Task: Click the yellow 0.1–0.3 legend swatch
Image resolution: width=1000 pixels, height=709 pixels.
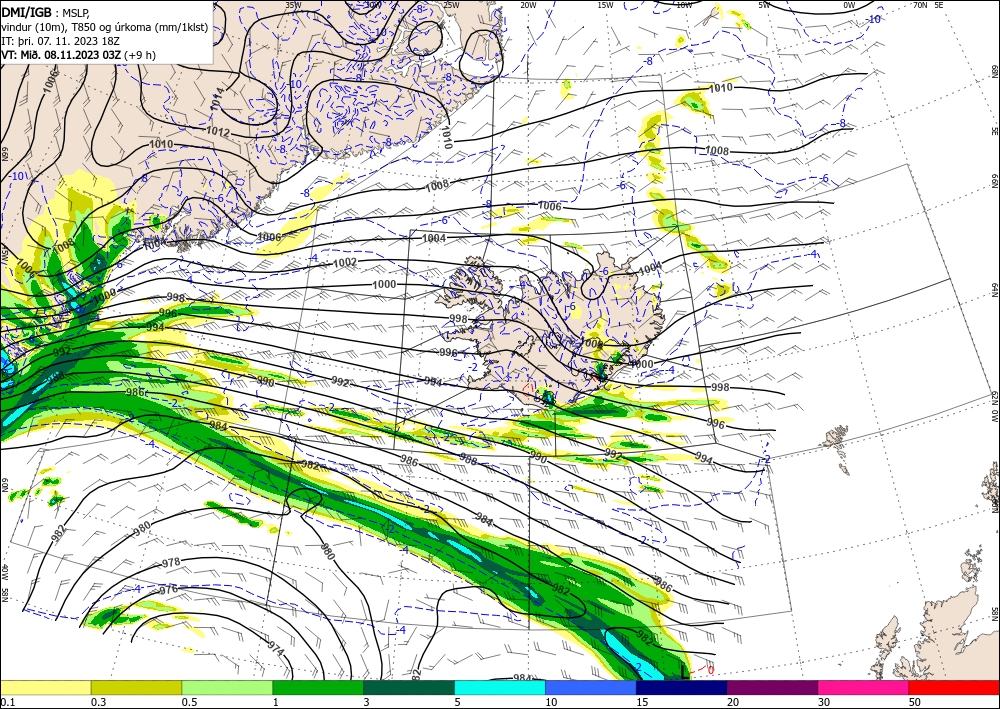Action: (x=45, y=687)
